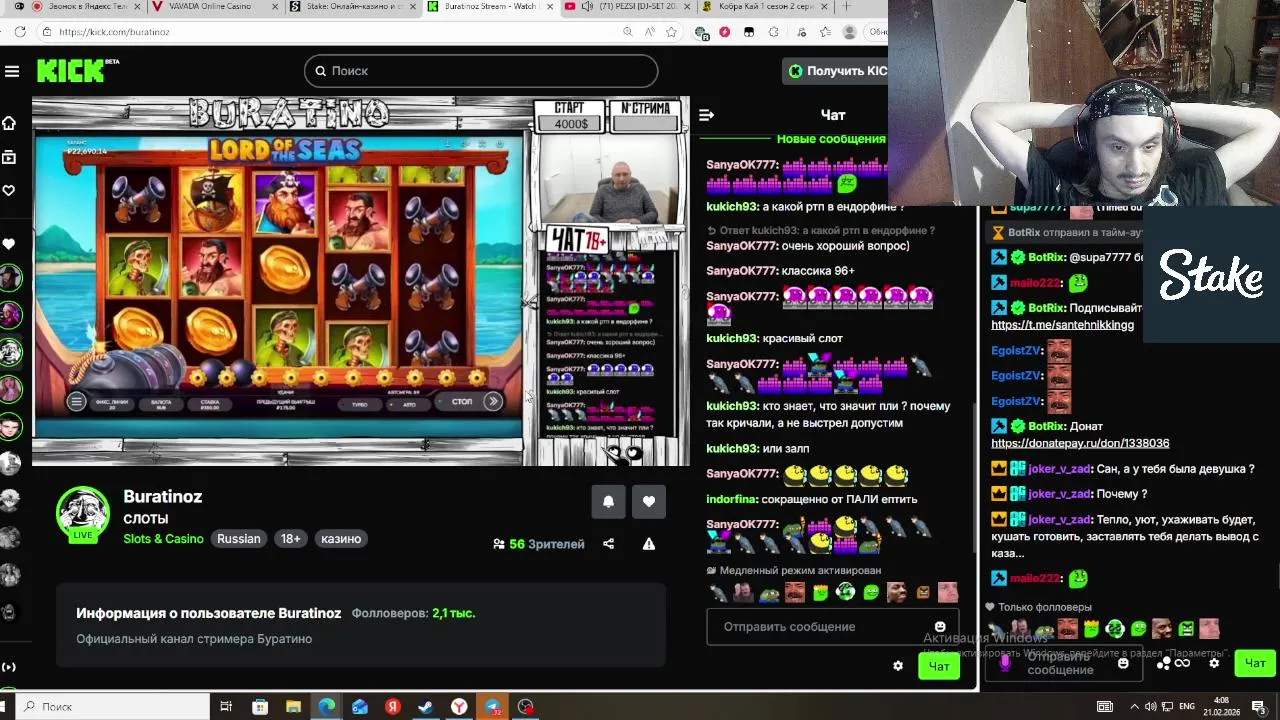Open Windows notification center icon

[x=1258, y=707]
